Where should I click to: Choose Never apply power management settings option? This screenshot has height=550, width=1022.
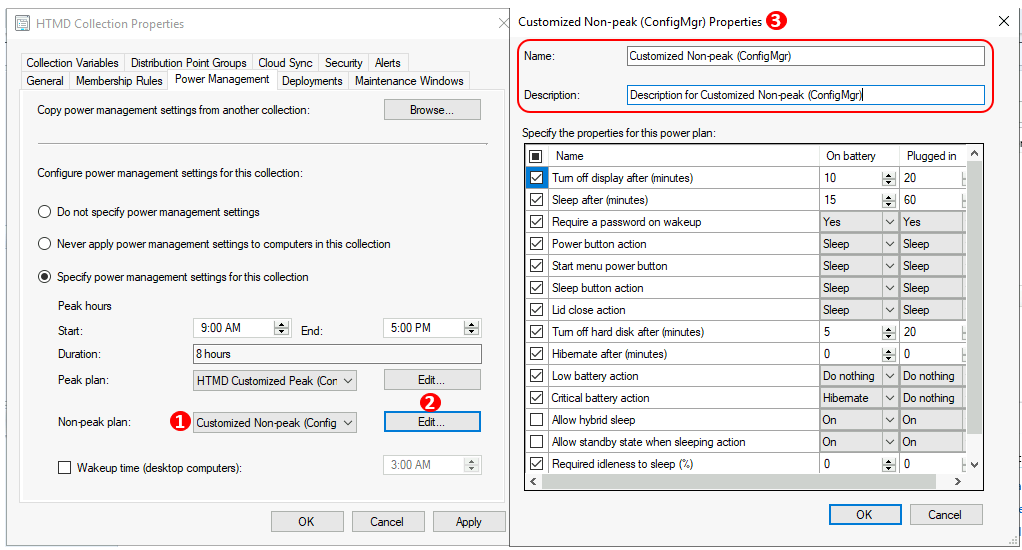[x=44, y=244]
